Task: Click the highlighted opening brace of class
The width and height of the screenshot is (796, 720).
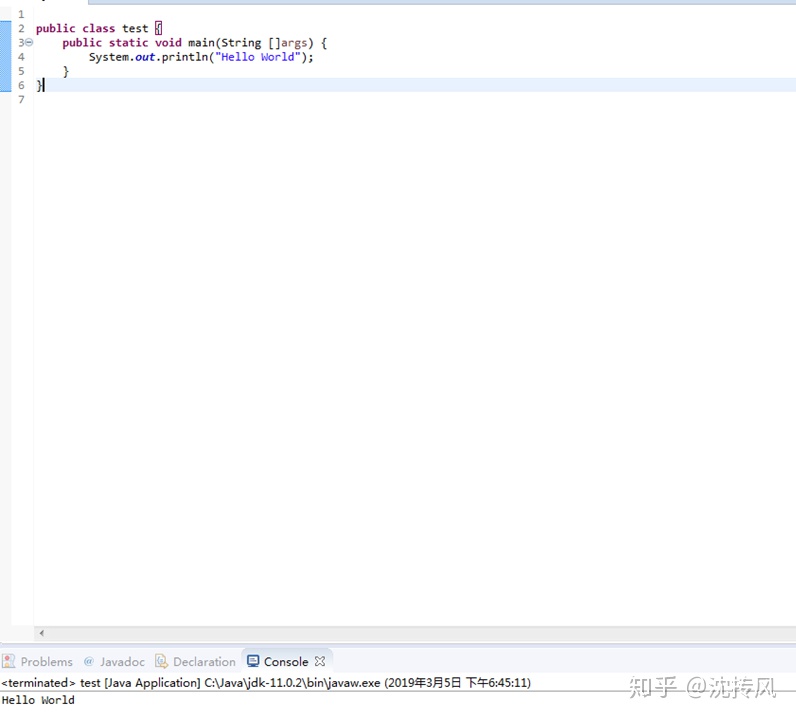Action: (158, 28)
